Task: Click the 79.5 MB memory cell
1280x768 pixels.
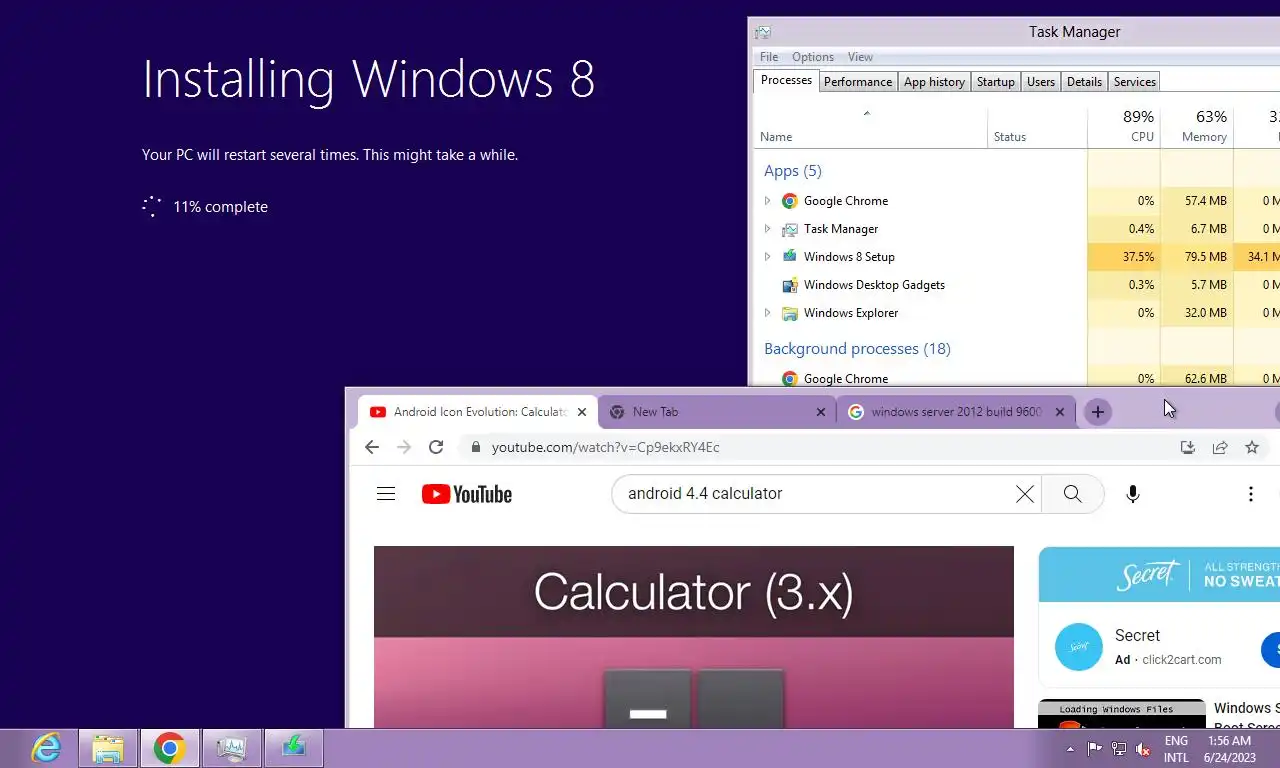Action: coord(1197,257)
